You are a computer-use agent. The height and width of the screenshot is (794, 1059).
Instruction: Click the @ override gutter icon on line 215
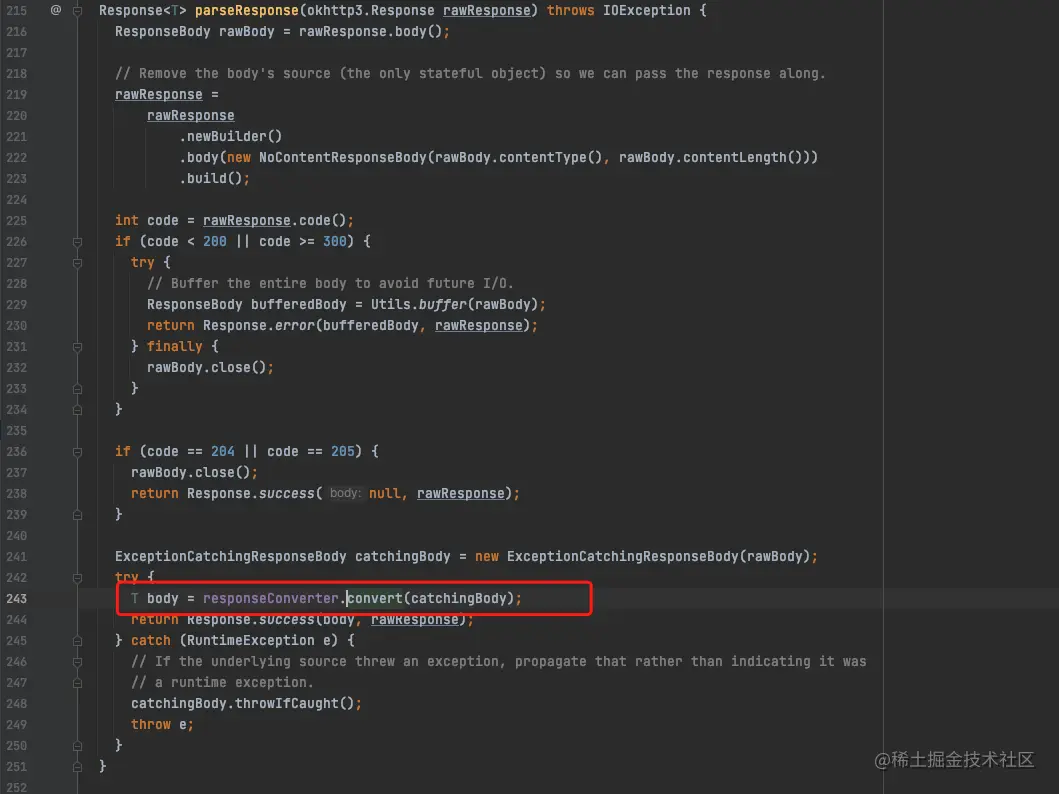click(56, 10)
